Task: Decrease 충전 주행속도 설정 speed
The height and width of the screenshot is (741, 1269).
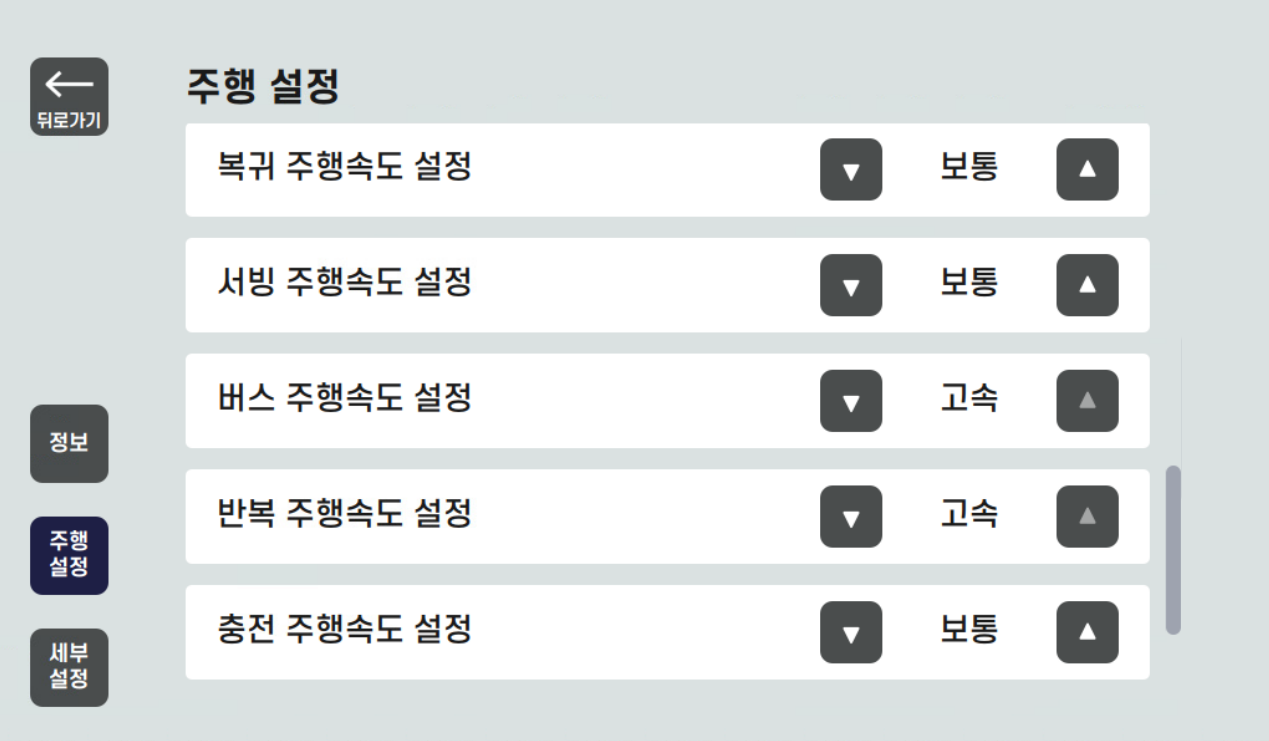Action: click(851, 632)
